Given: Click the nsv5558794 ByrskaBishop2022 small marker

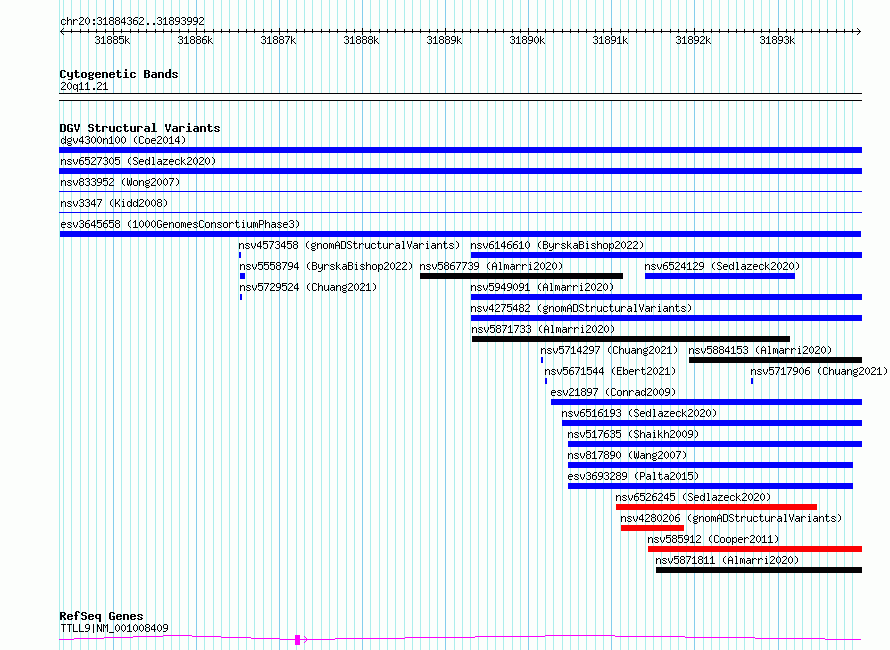Looking at the screenshot, I should (x=242, y=276).
